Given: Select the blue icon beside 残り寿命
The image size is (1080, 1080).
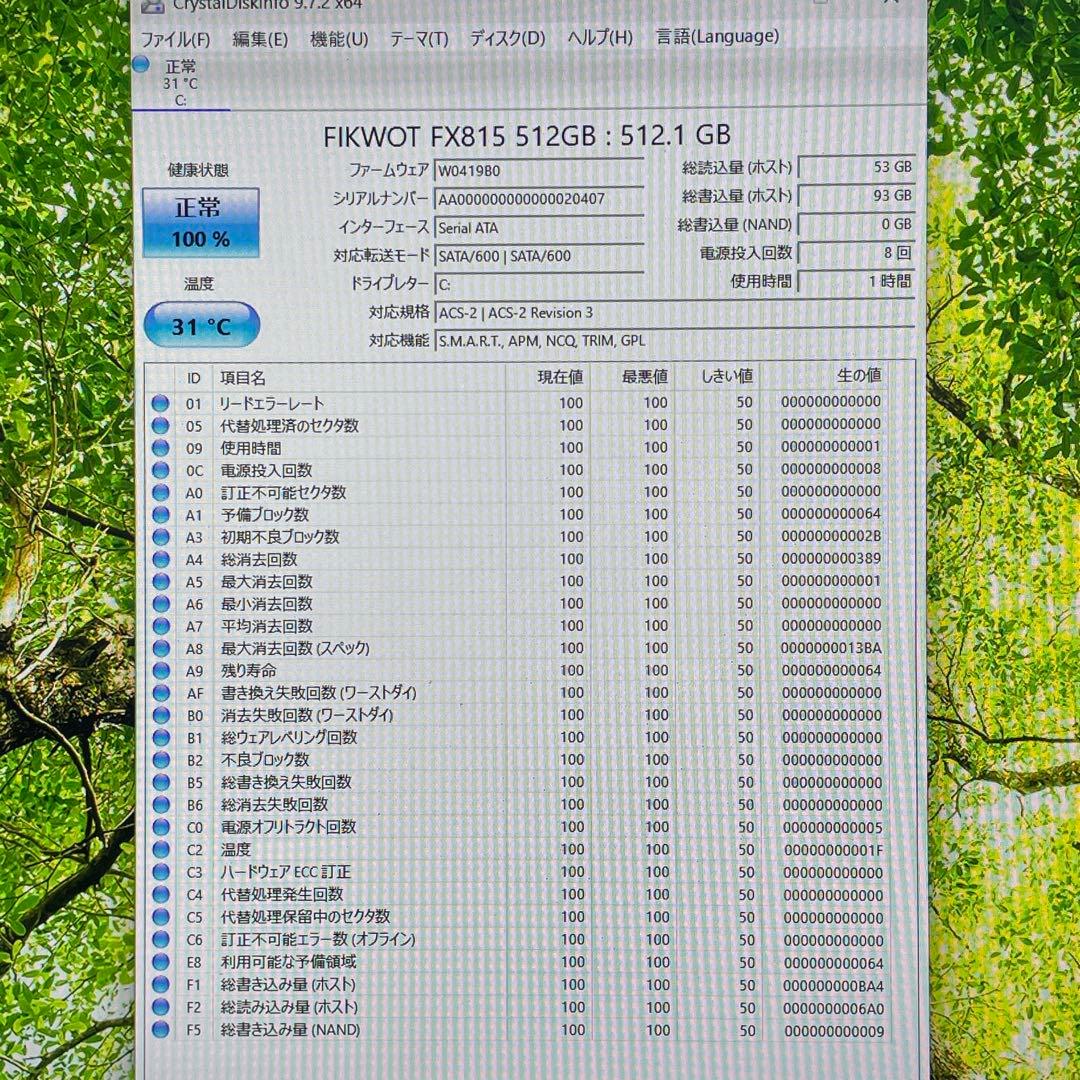Looking at the screenshot, I should point(160,670).
